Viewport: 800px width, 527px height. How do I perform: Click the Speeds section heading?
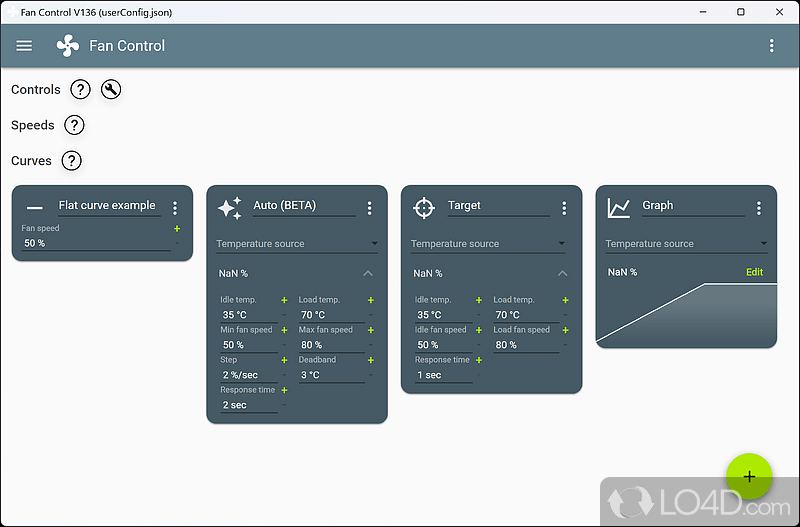(33, 126)
